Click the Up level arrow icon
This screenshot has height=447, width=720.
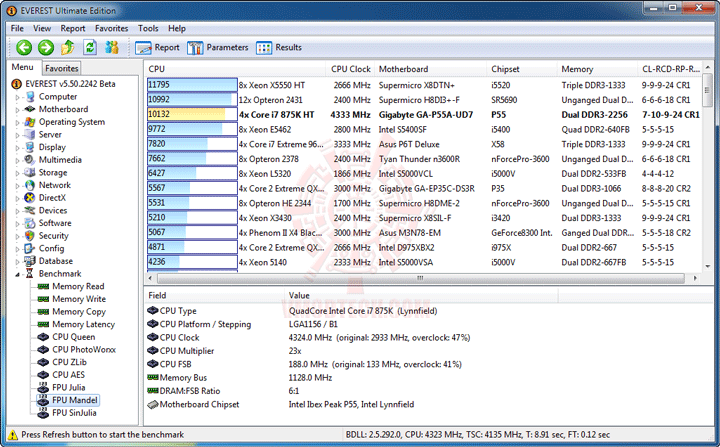(68, 47)
